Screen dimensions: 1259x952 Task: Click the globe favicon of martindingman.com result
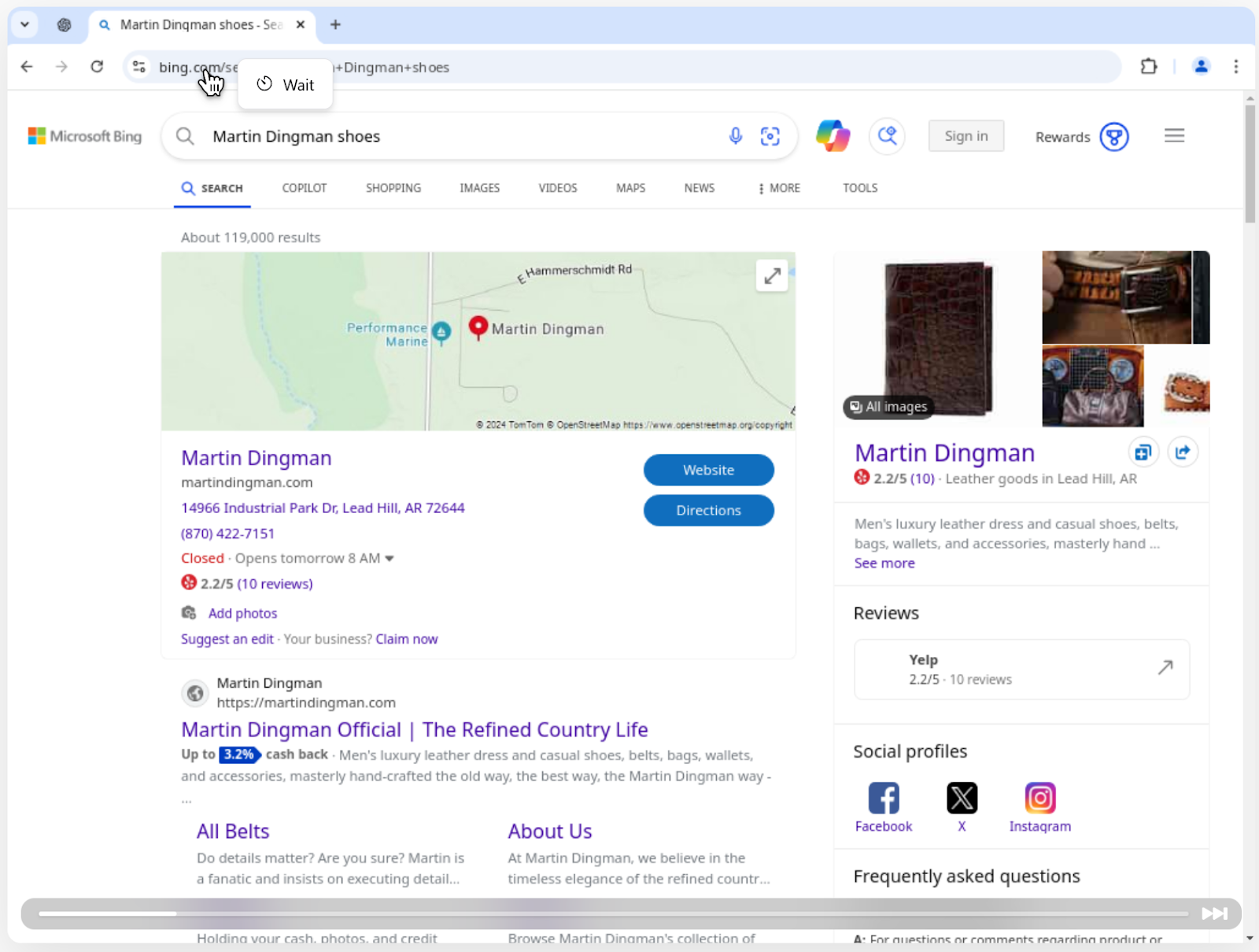point(195,693)
